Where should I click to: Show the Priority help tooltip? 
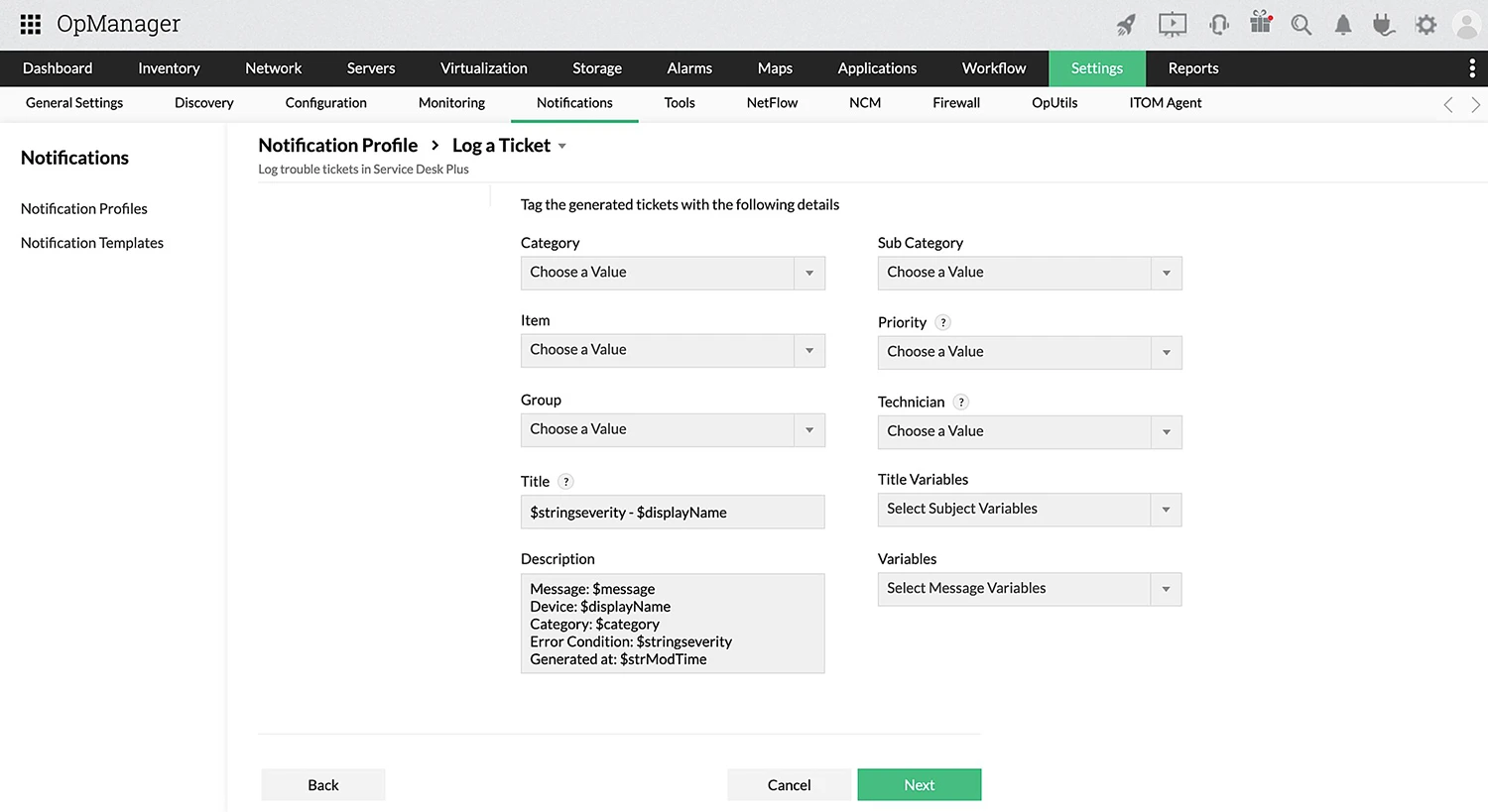point(942,322)
